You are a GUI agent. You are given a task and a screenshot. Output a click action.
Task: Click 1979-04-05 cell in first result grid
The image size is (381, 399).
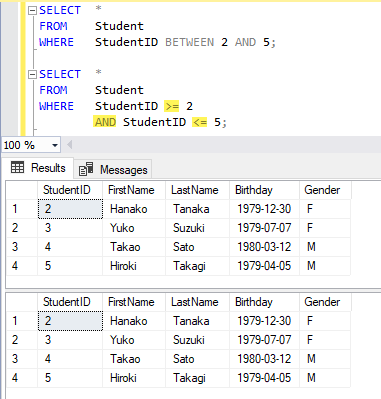point(265,266)
